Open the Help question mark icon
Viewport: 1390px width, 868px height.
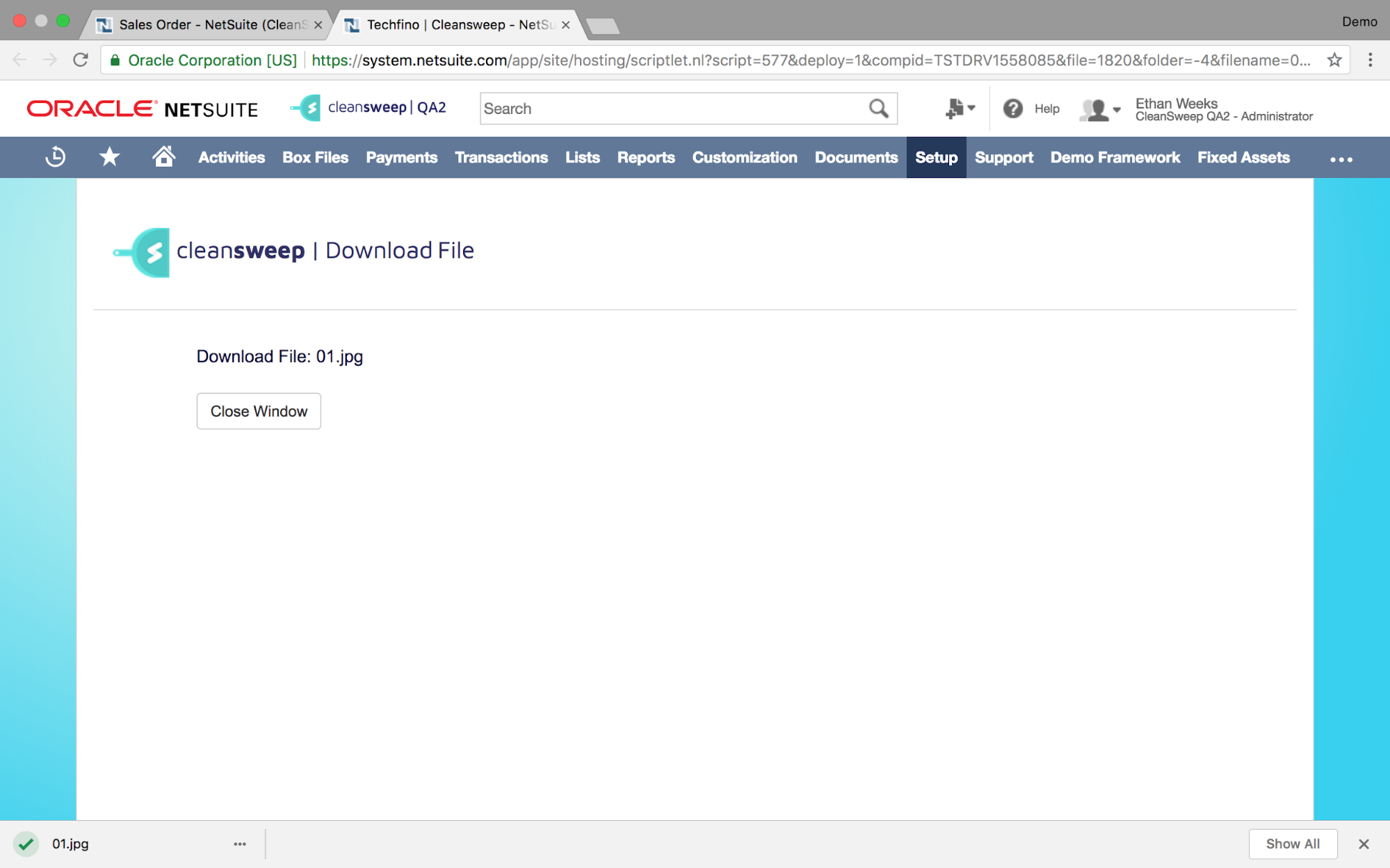click(x=1012, y=108)
